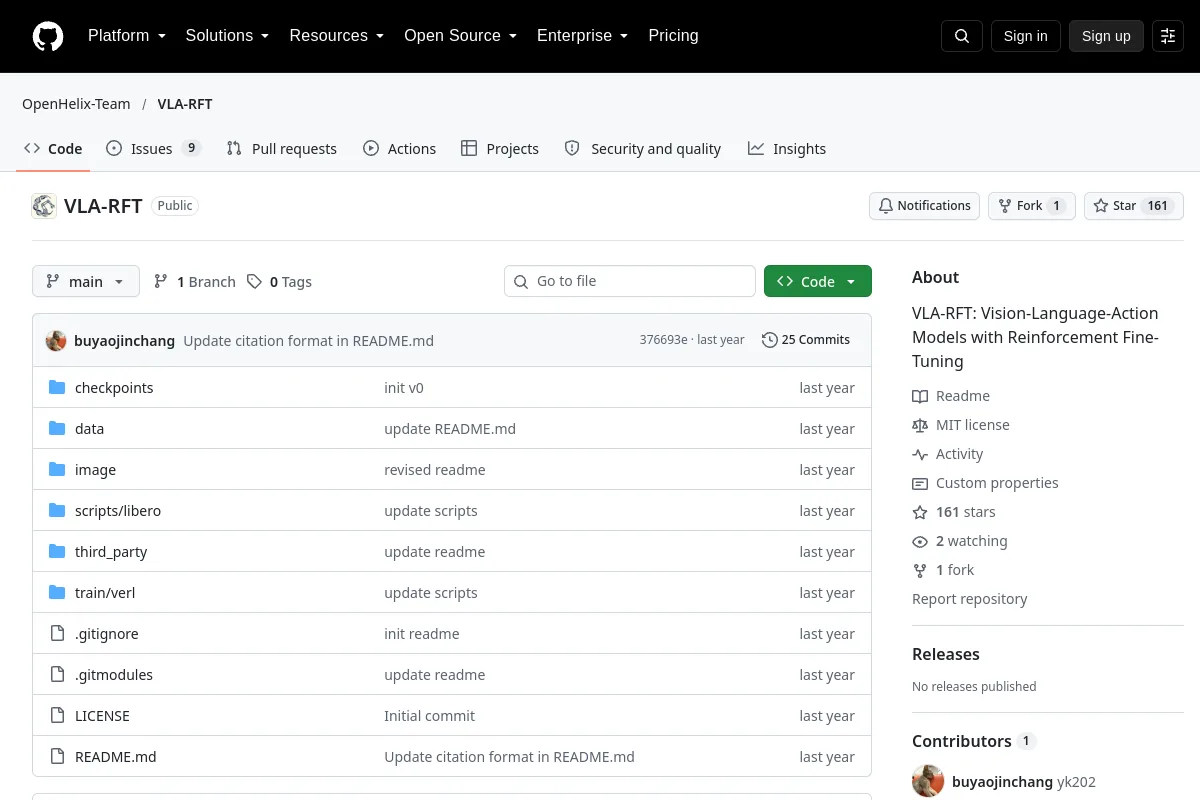Switch to the Code tab
1200x800 pixels.
(x=53, y=149)
